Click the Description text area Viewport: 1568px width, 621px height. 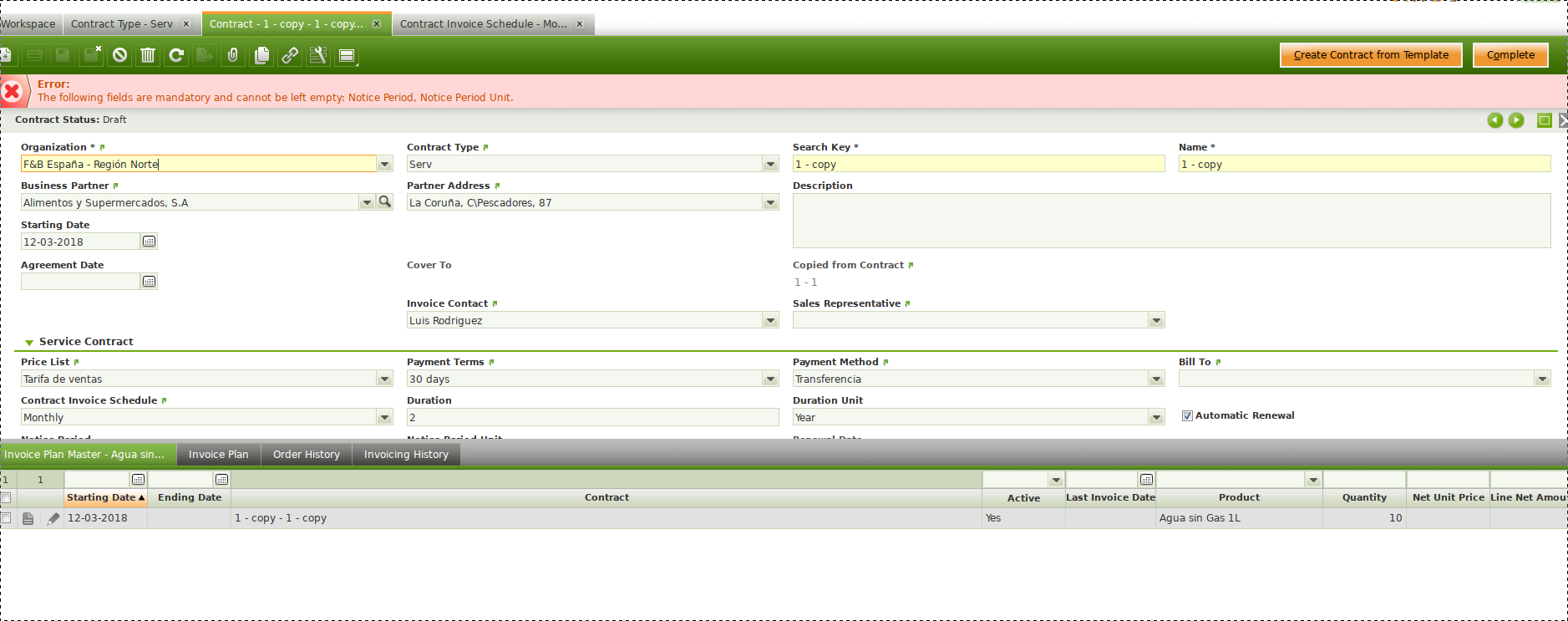coord(1171,221)
